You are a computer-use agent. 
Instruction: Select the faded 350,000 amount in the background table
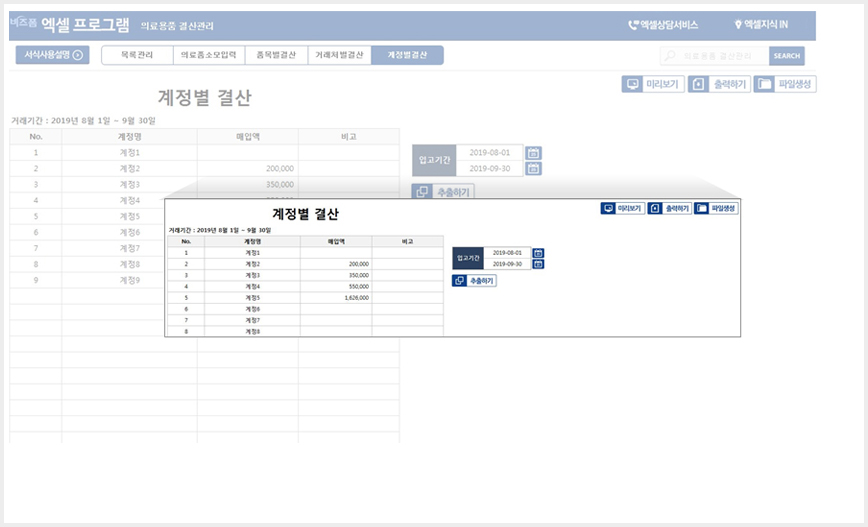click(280, 185)
